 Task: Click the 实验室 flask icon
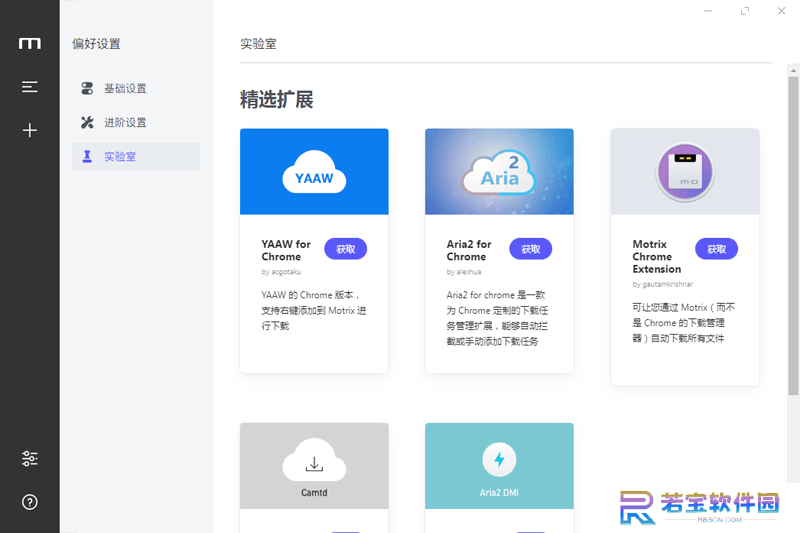[x=87, y=157]
